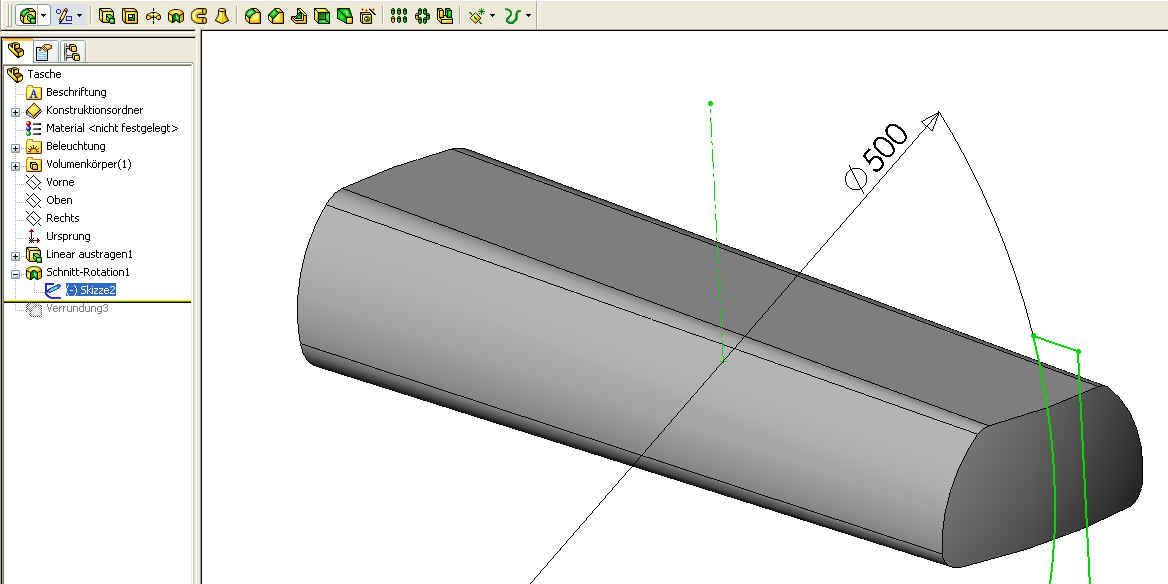The height and width of the screenshot is (584, 1168).
Task: Select the Volumenkörper(1) folder
Action: pyautogui.click(x=89, y=164)
